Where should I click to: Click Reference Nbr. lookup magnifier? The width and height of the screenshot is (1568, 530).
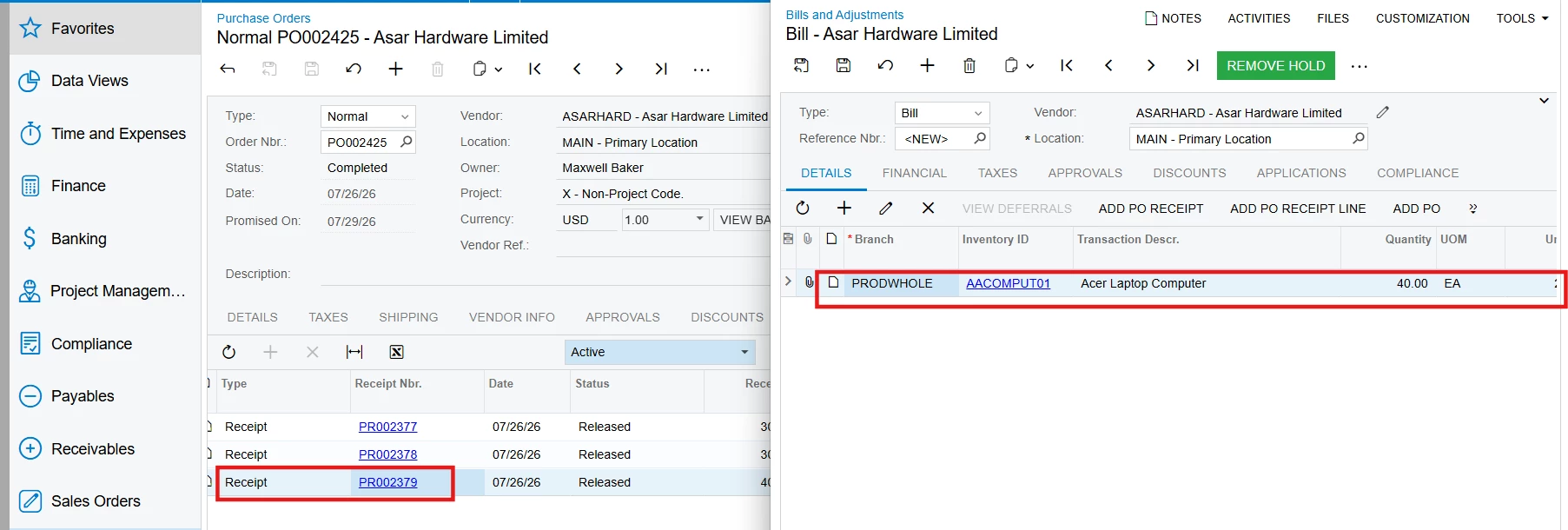click(980, 138)
